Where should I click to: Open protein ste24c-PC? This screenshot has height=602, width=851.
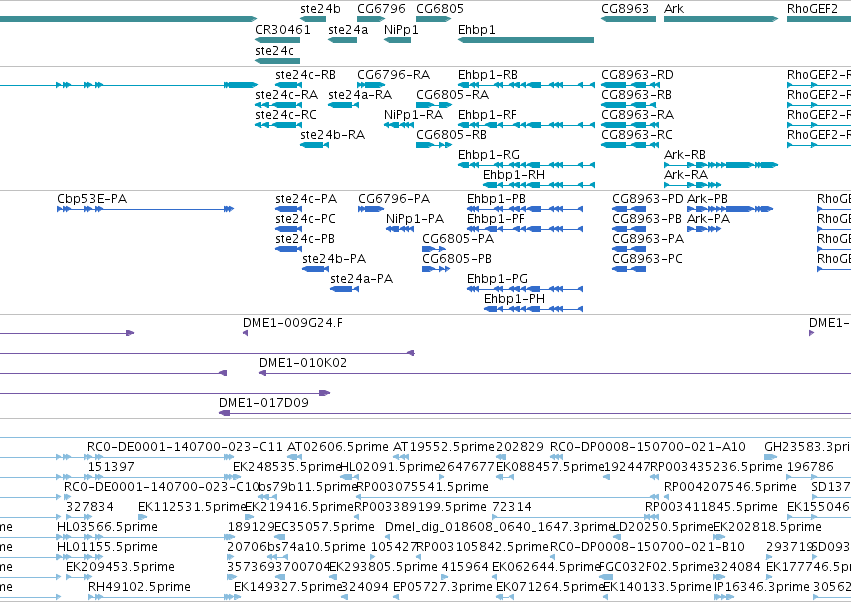(306, 219)
